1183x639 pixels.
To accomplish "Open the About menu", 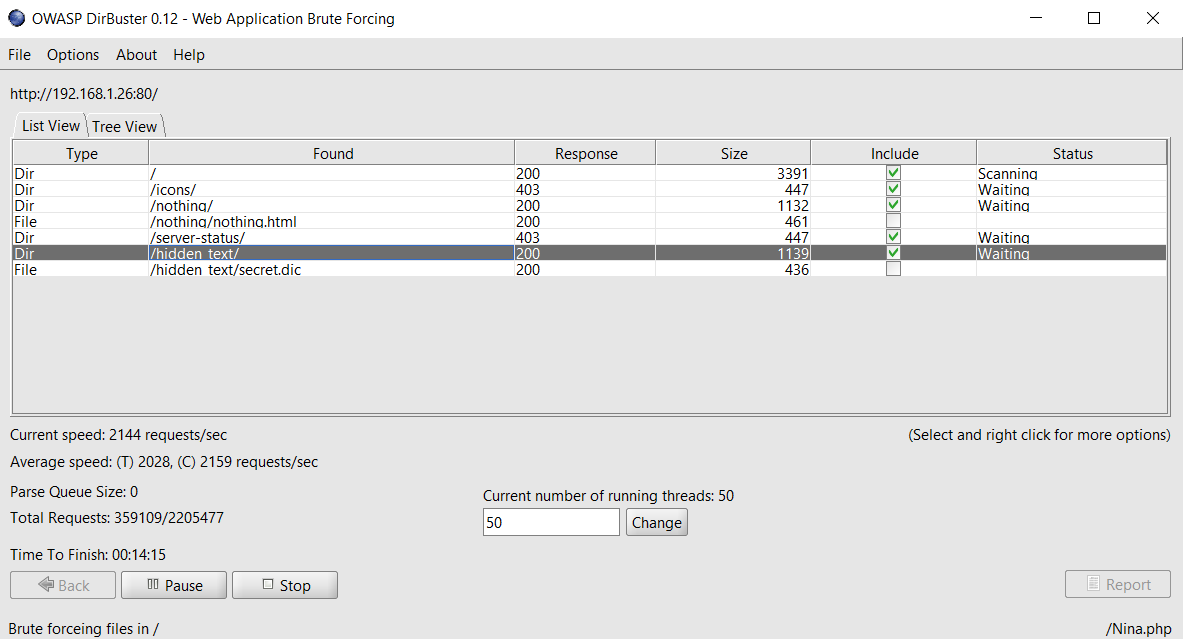I will pyautogui.click(x=136, y=55).
